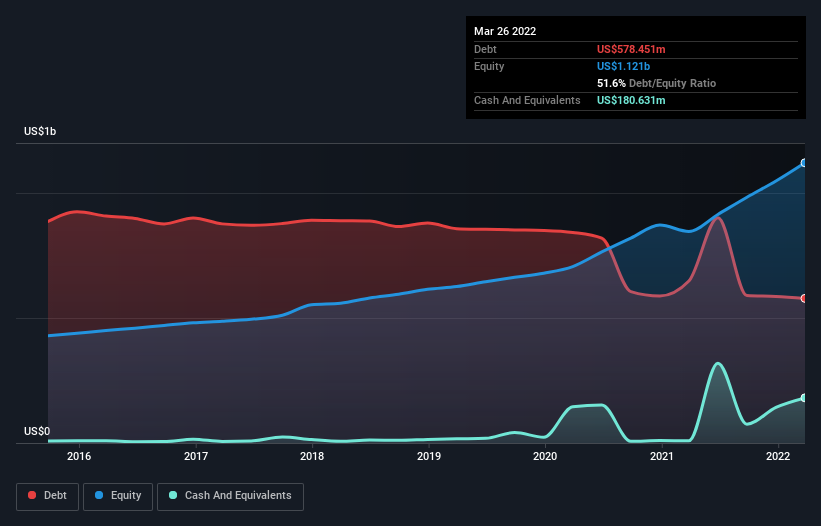Click the US$180.631m cash value
The height and width of the screenshot is (526, 821).
tap(631, 100)
